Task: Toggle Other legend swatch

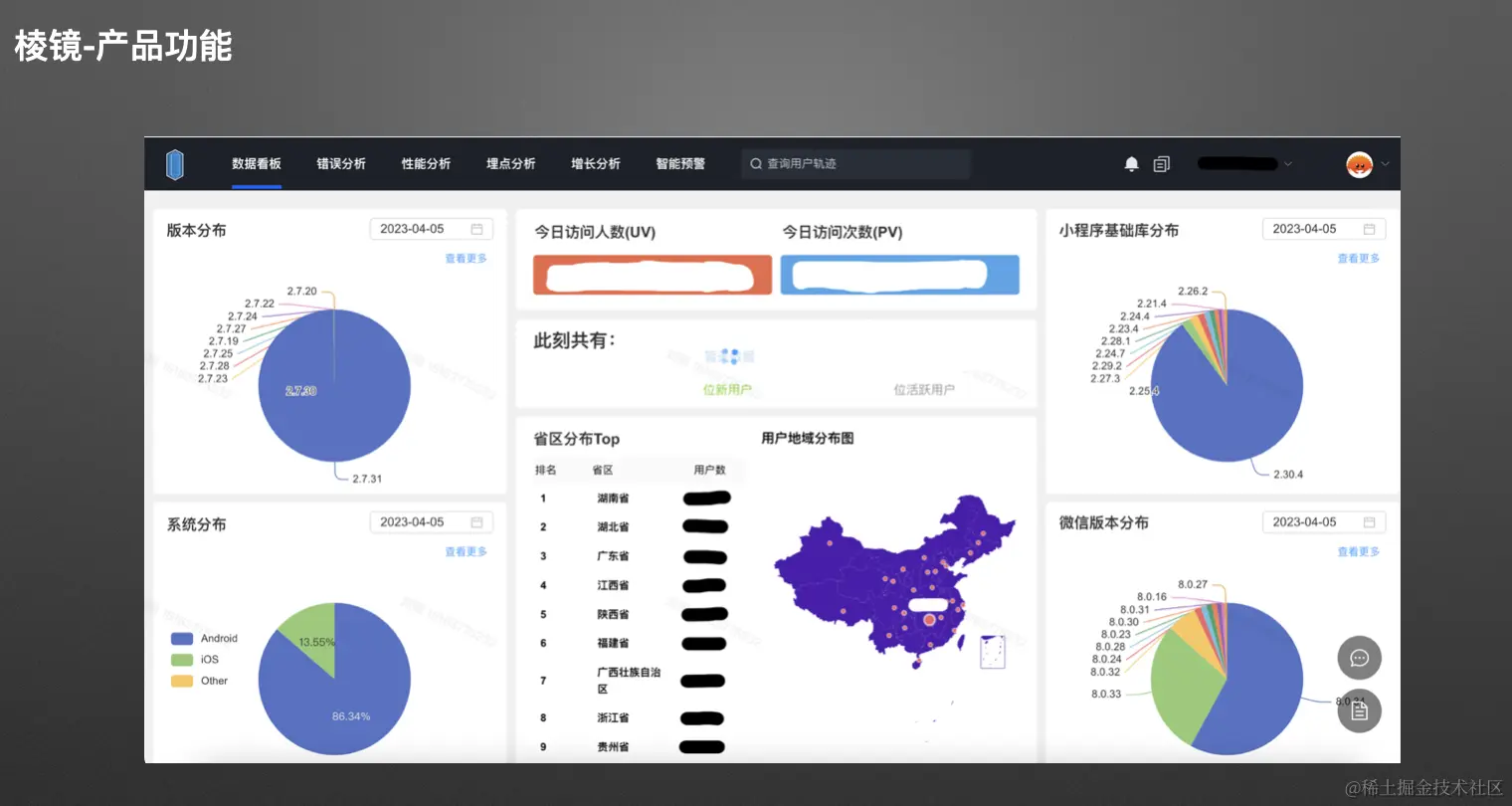Action: click(x=182, y=682)
